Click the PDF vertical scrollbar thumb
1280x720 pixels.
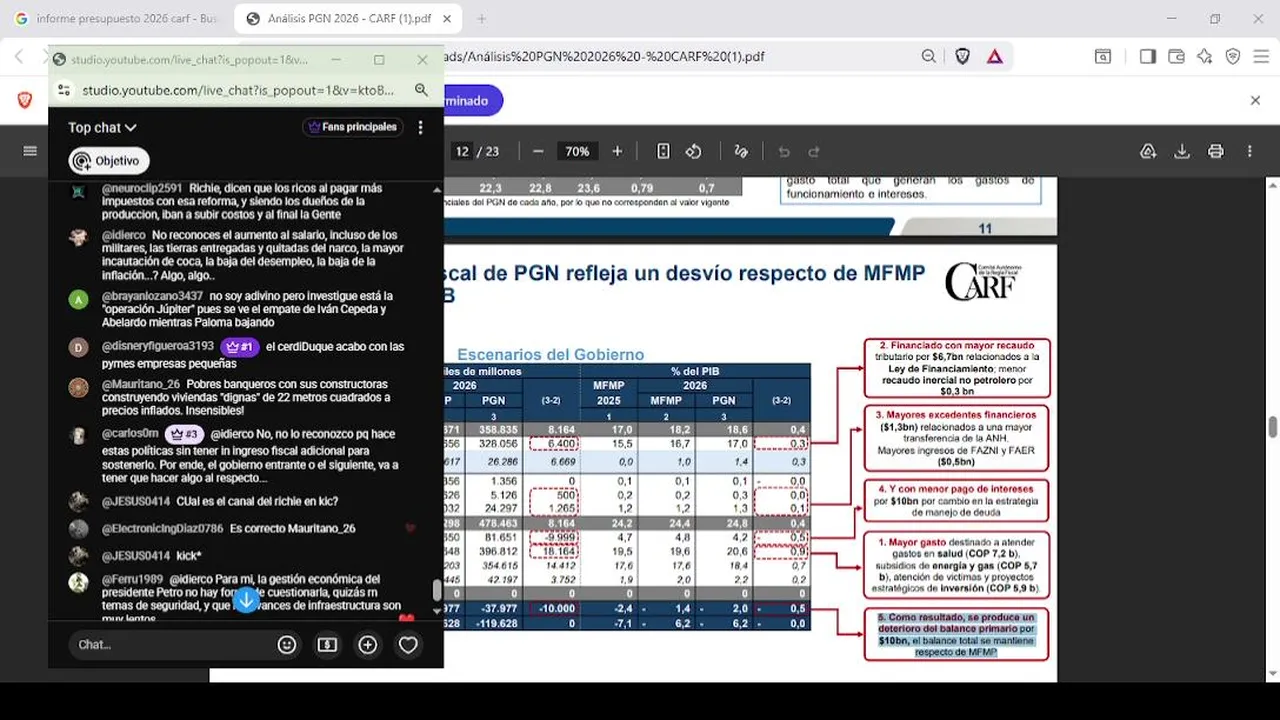1272,427
